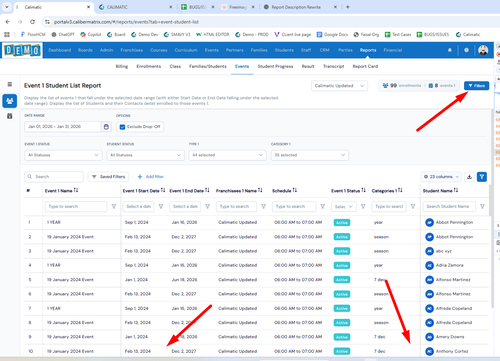Image resolution: width=500 pixels, height=361 pixels.
Task: Reload the browser page
Action: [x=32, y=22]
